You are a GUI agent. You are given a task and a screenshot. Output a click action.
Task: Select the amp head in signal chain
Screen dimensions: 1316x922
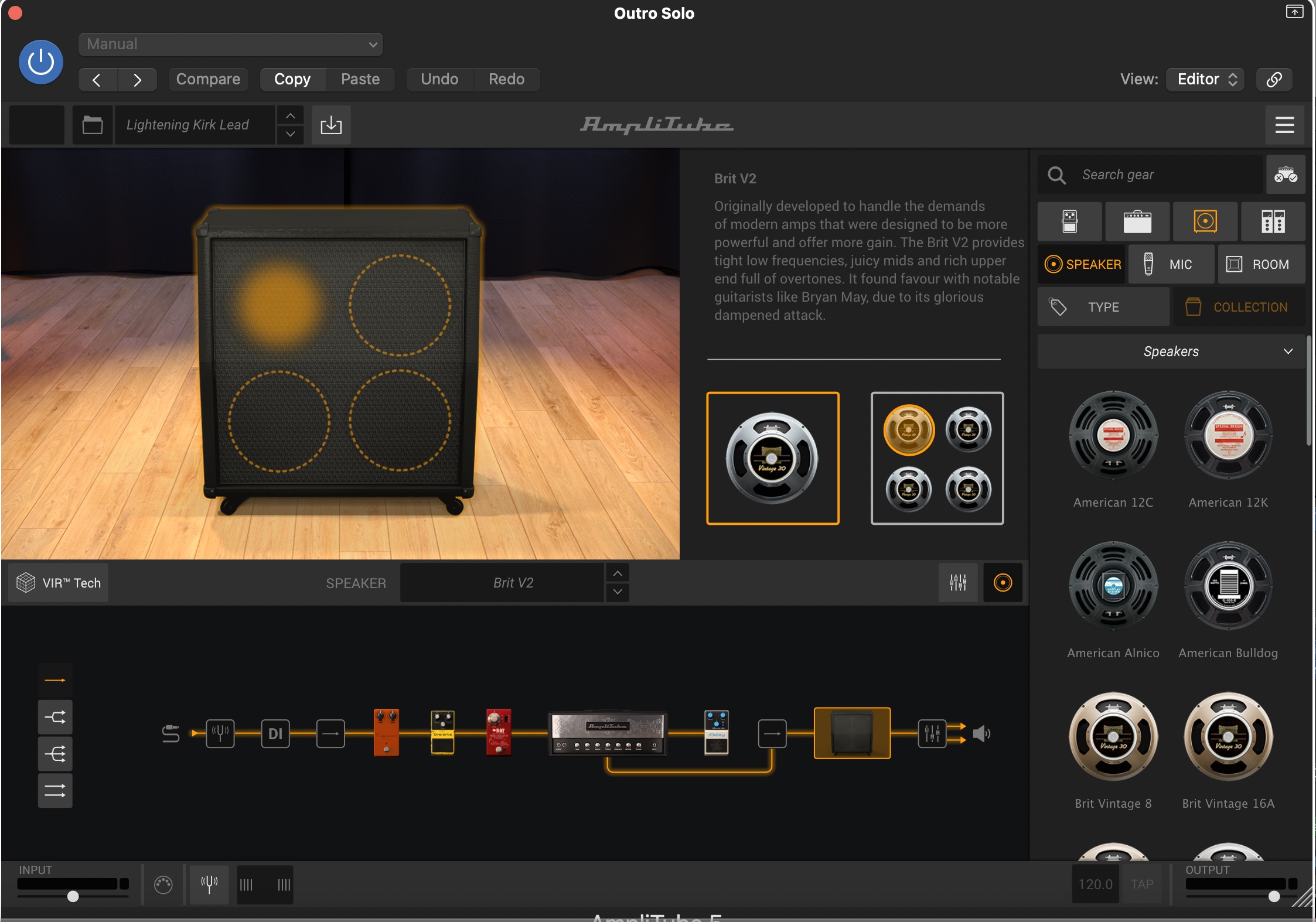[608, 733]
